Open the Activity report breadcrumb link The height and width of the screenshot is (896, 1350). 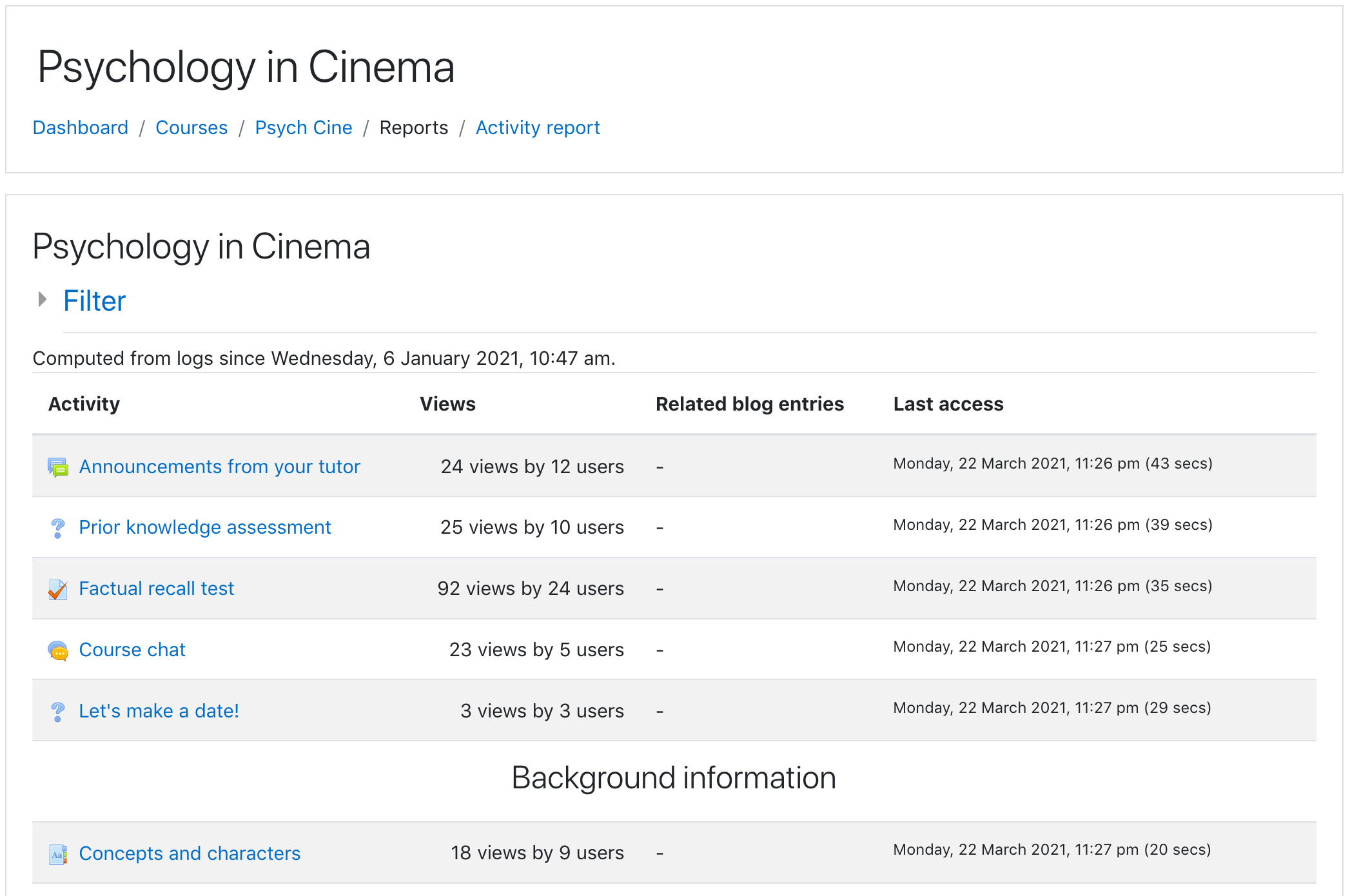pos(538,128)
